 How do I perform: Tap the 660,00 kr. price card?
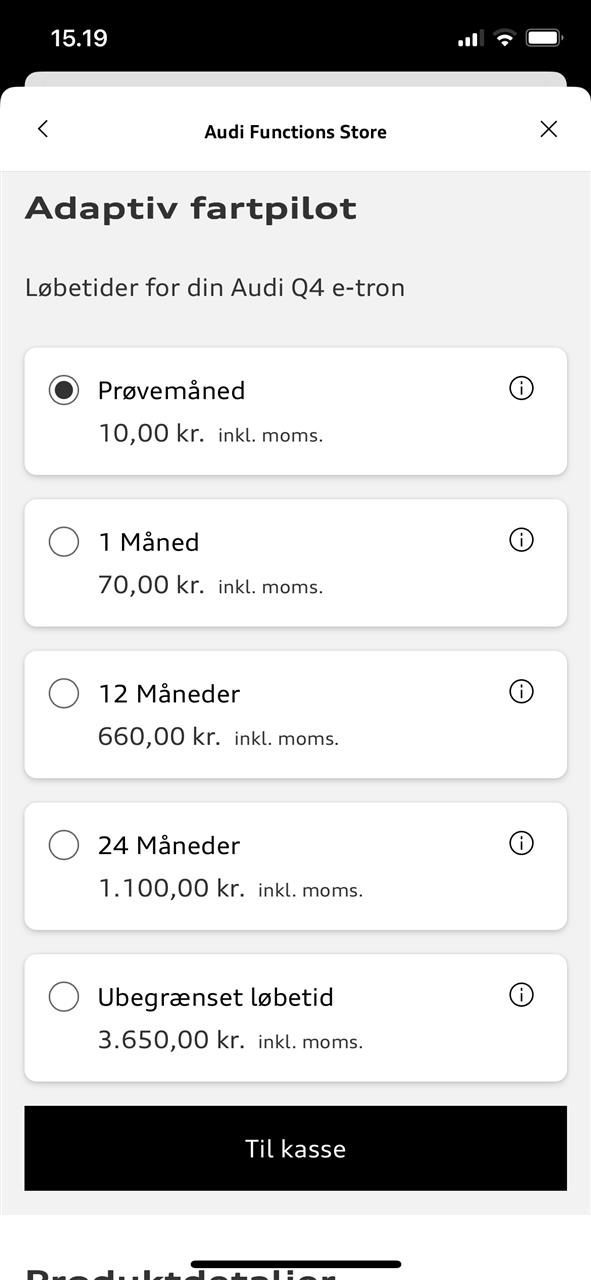295,714
